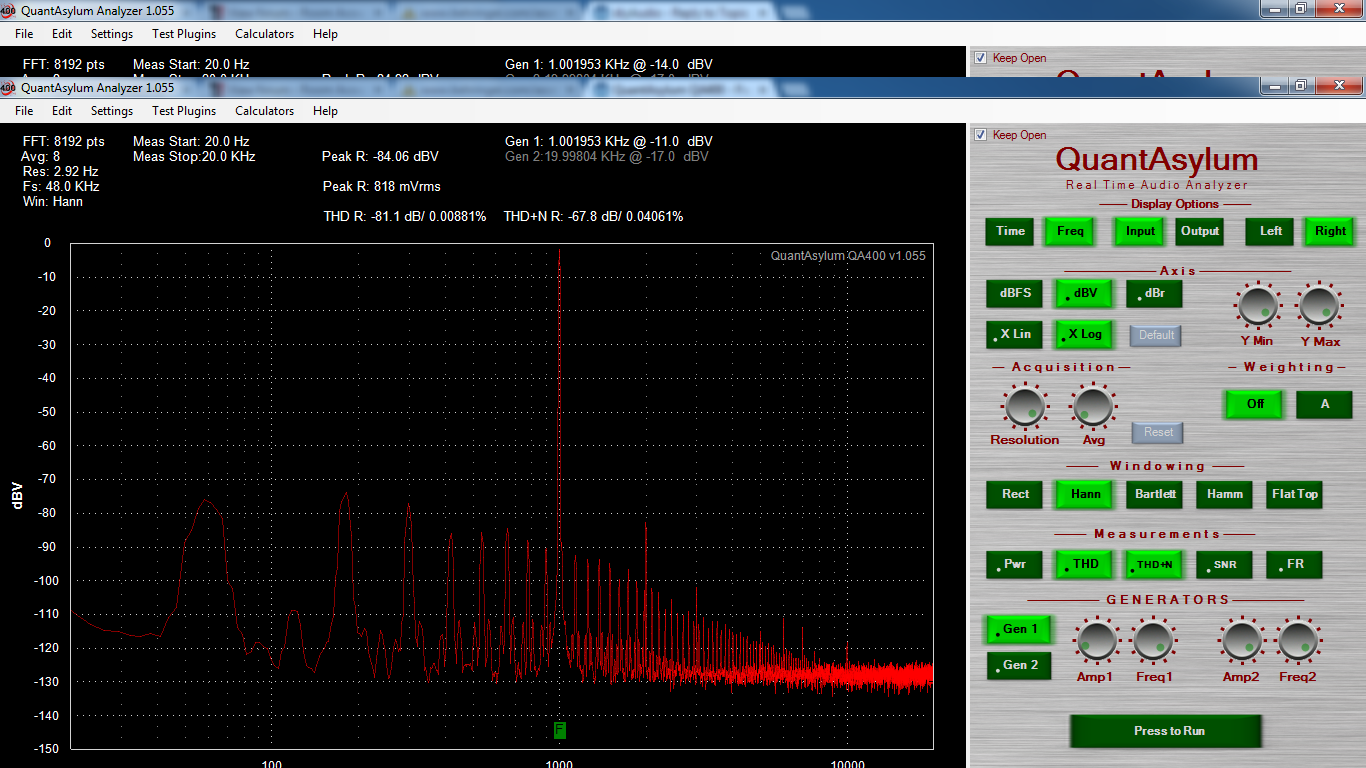Click the Y Max knob
This screenshot has height=768, width=1366.
1319,306
